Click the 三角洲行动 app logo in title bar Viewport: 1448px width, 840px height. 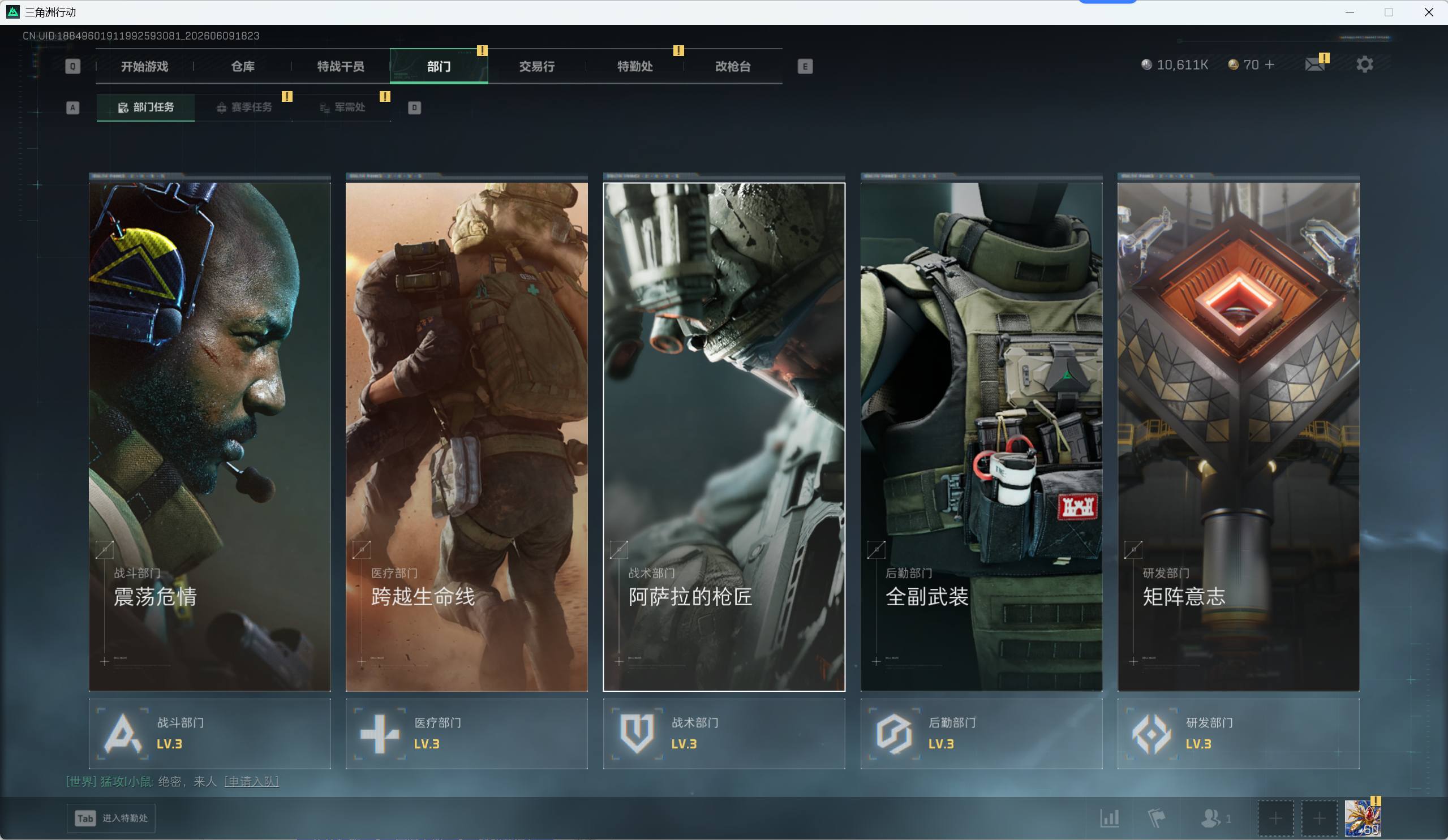12,12
